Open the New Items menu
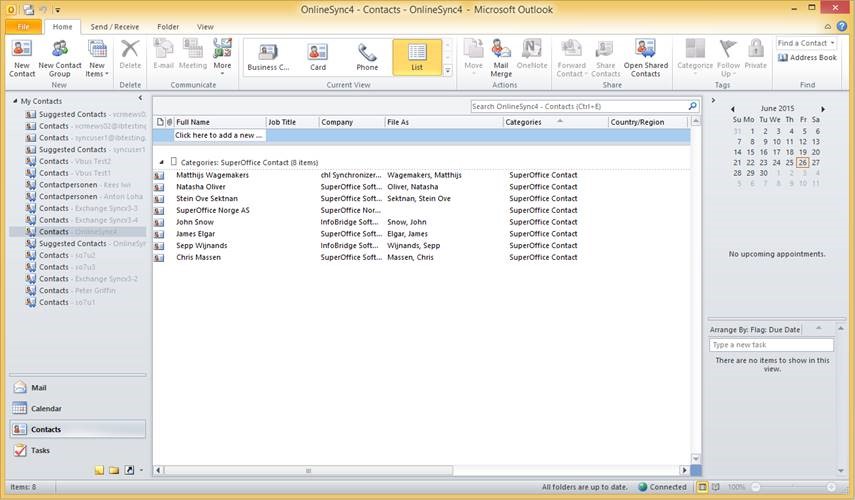Viewport: 855px width, 500px height. 97,58
